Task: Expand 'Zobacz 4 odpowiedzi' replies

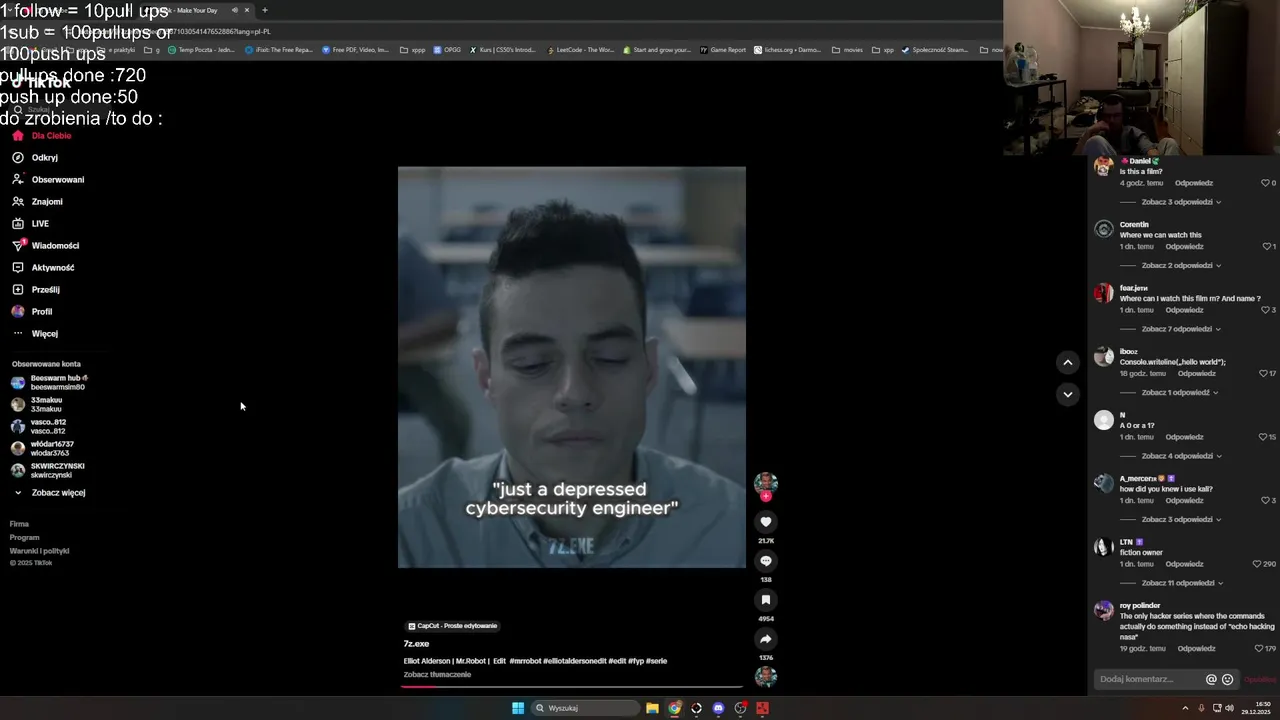Action: point(1182,456)
